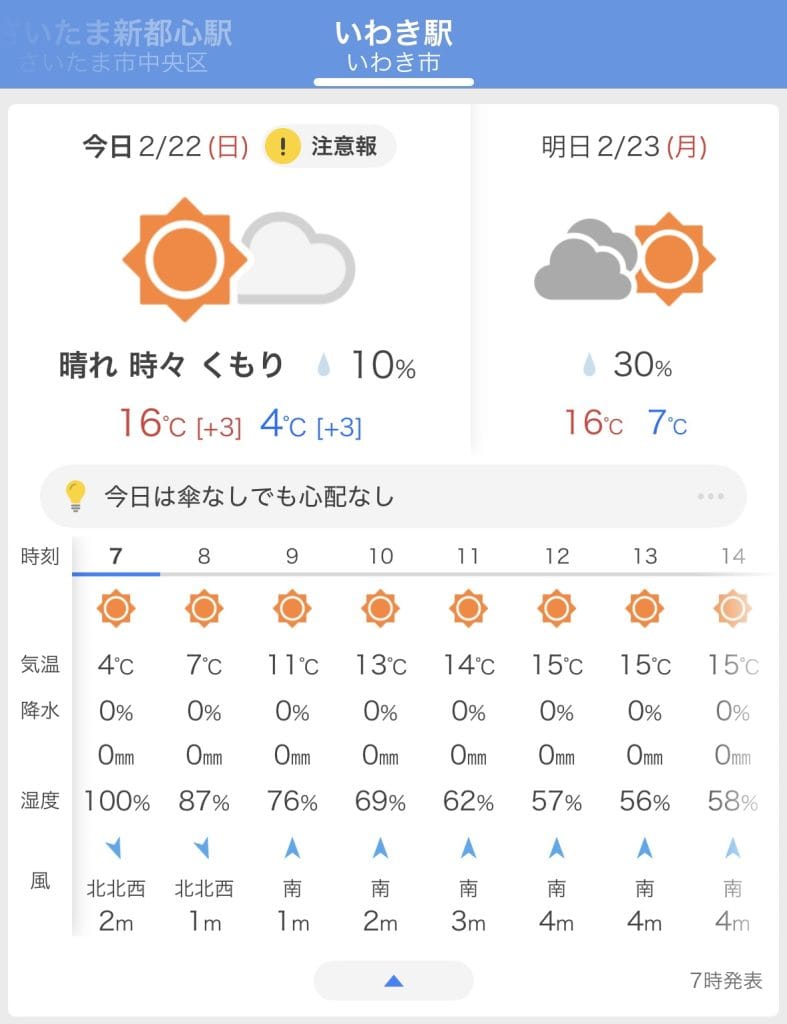Tap the umbrella advice message text

click(250, 496)
